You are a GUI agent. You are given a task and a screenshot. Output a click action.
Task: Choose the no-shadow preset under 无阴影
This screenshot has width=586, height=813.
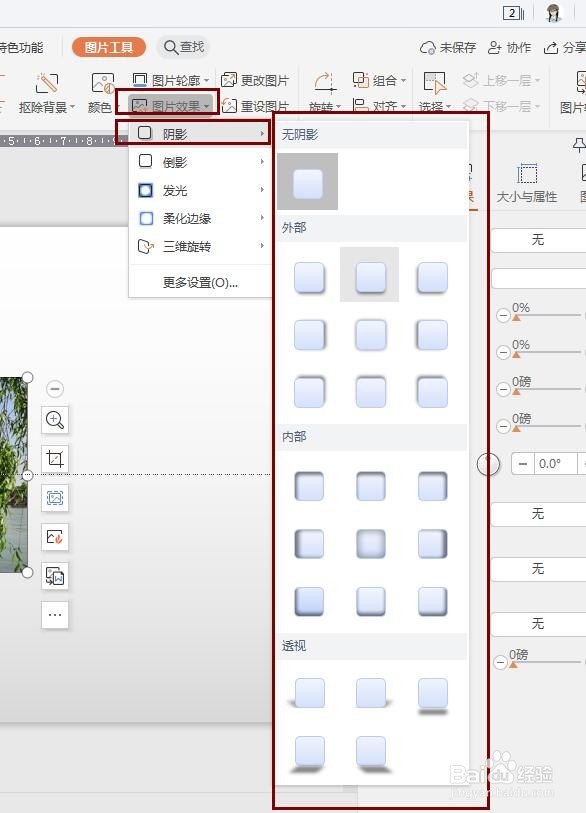(308, 181)
